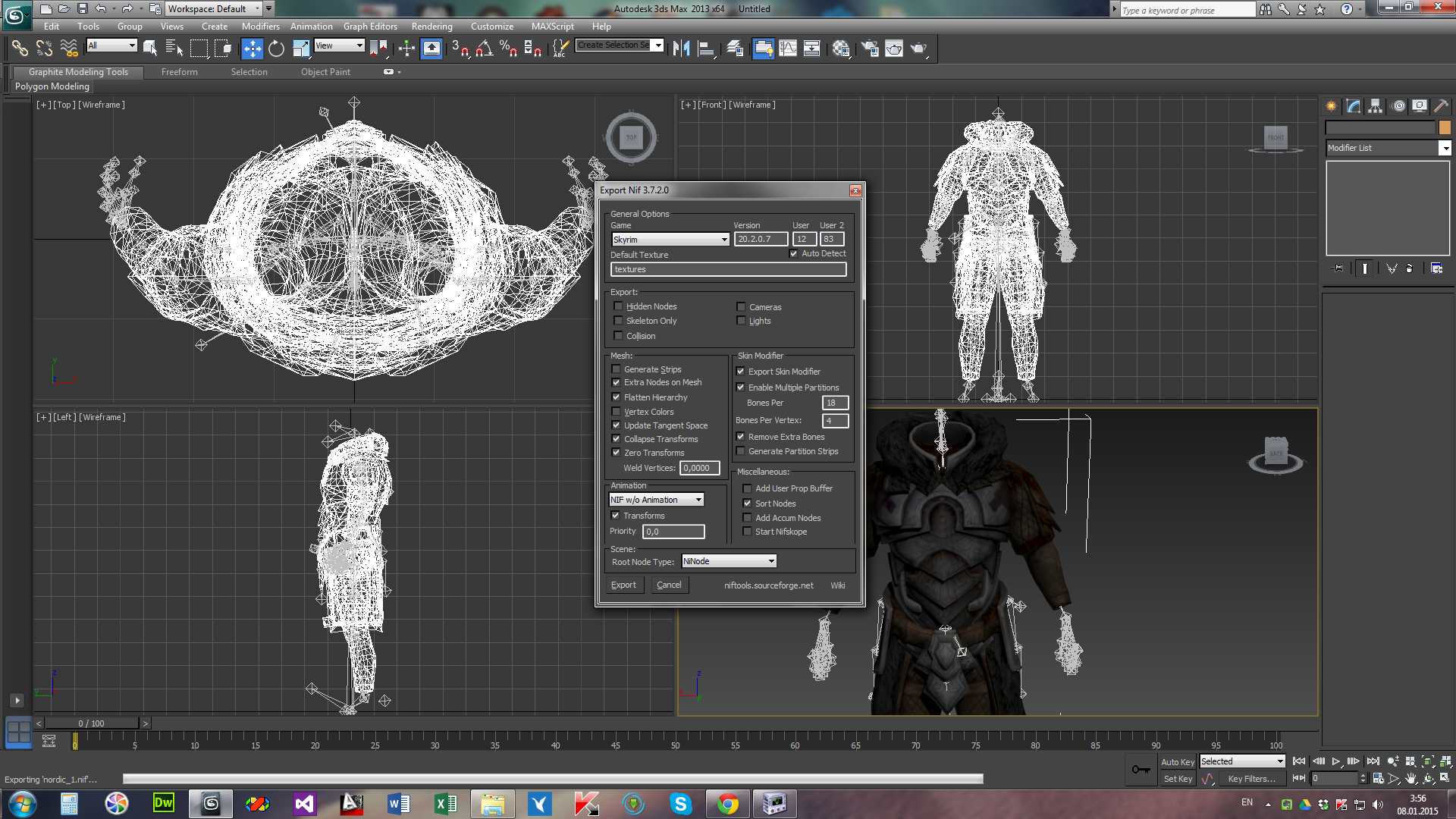The height and width of the screenshot is (819, 1456).
Task: Open the Modifier List dropdown
Action: point(1388,148)
